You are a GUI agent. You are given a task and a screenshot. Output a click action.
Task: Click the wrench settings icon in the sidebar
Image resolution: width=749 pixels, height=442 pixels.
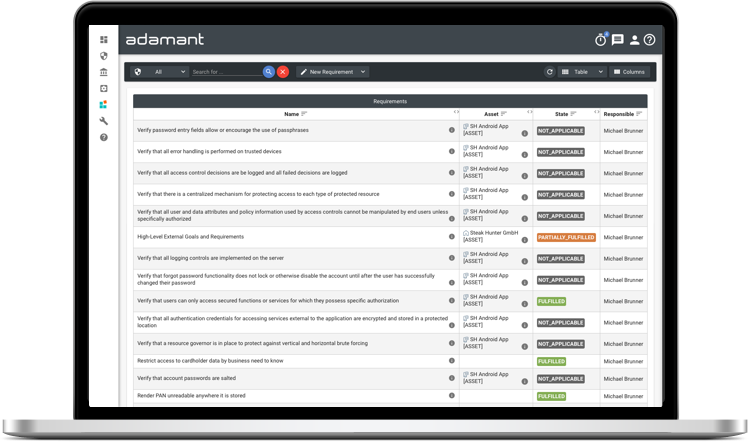104,120
